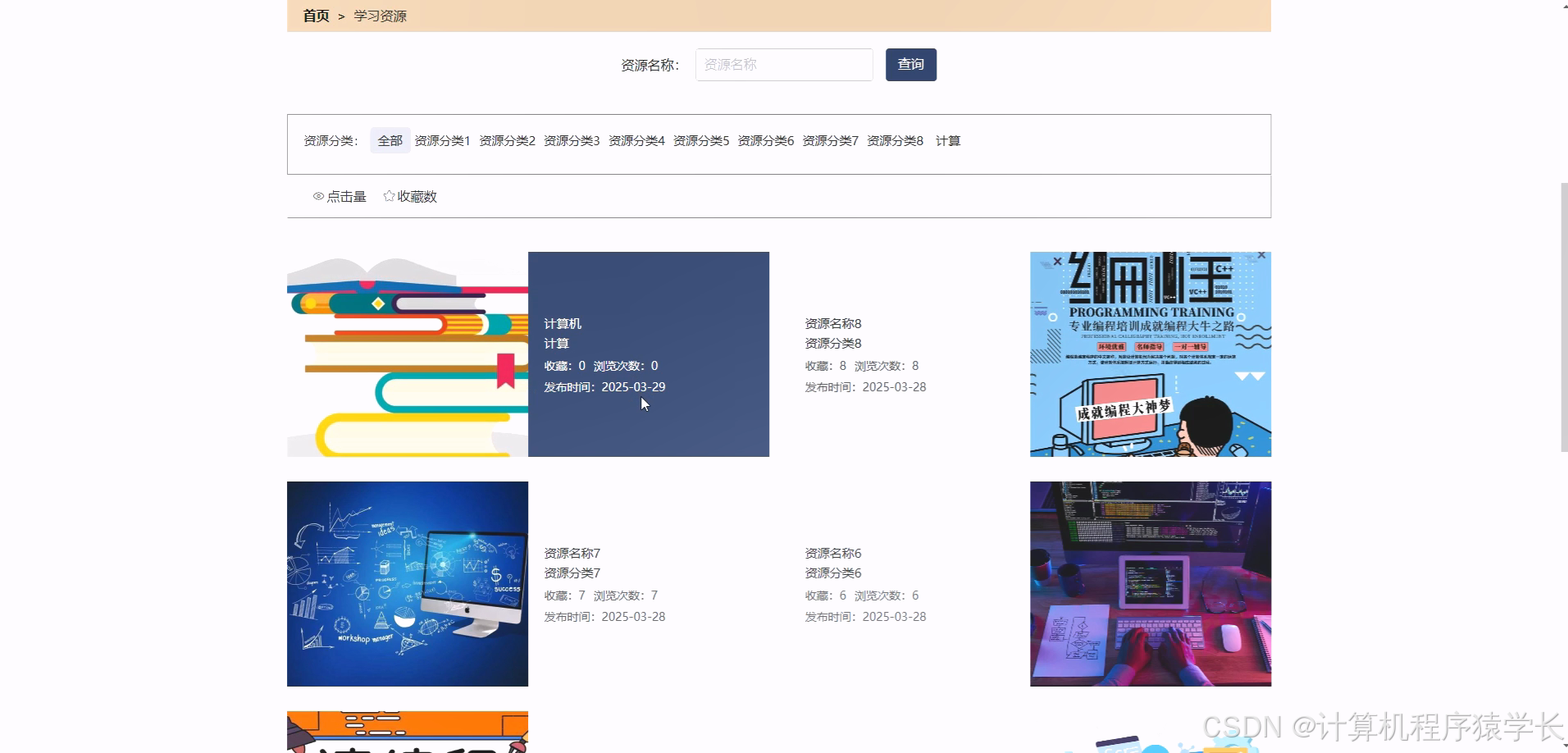Screen dimensions: 1568x753
Task: Click 资源分类7 text under 资源名称7
Action: [x=572, y=573]
